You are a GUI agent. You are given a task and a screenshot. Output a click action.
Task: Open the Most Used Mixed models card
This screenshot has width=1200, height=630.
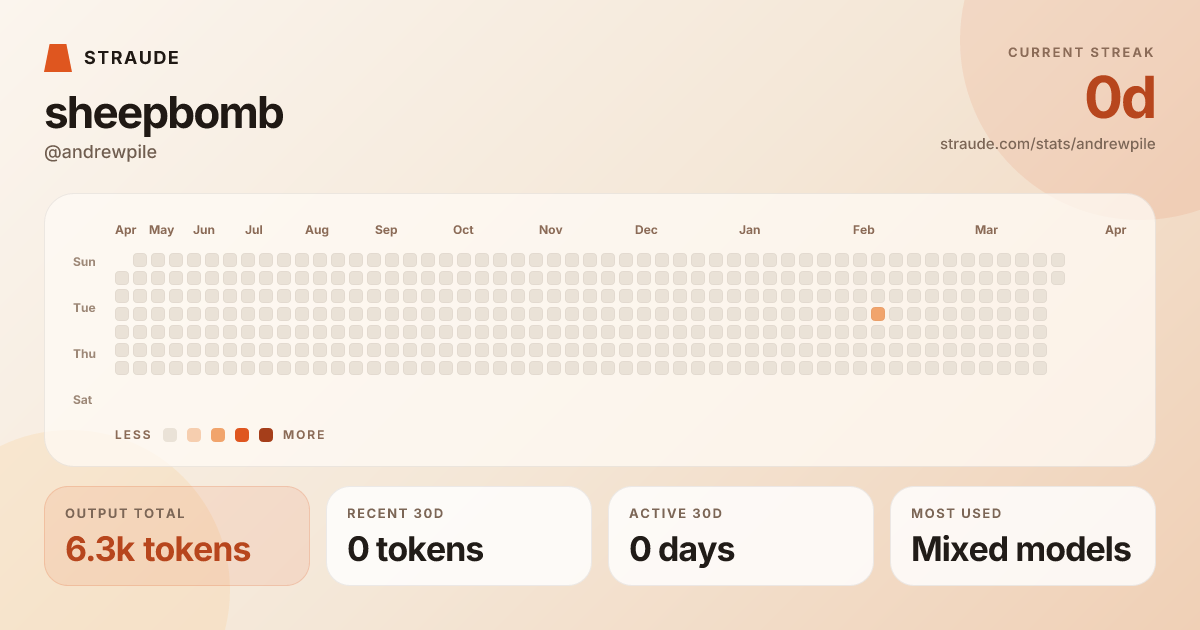(1023, 536)
